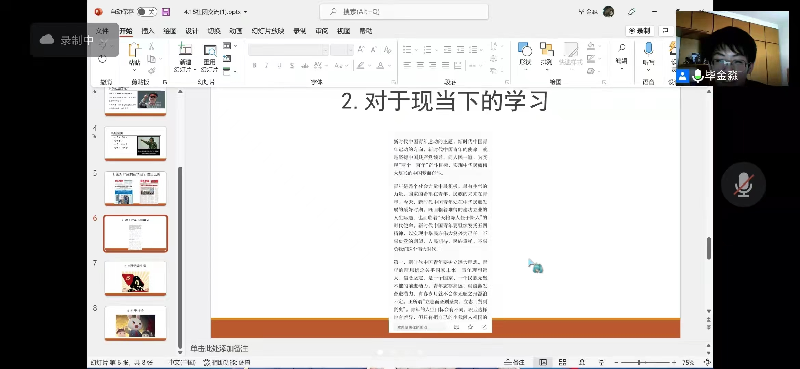
Task: Click the Quick Styles icon
Action: [x=570, y=50]
